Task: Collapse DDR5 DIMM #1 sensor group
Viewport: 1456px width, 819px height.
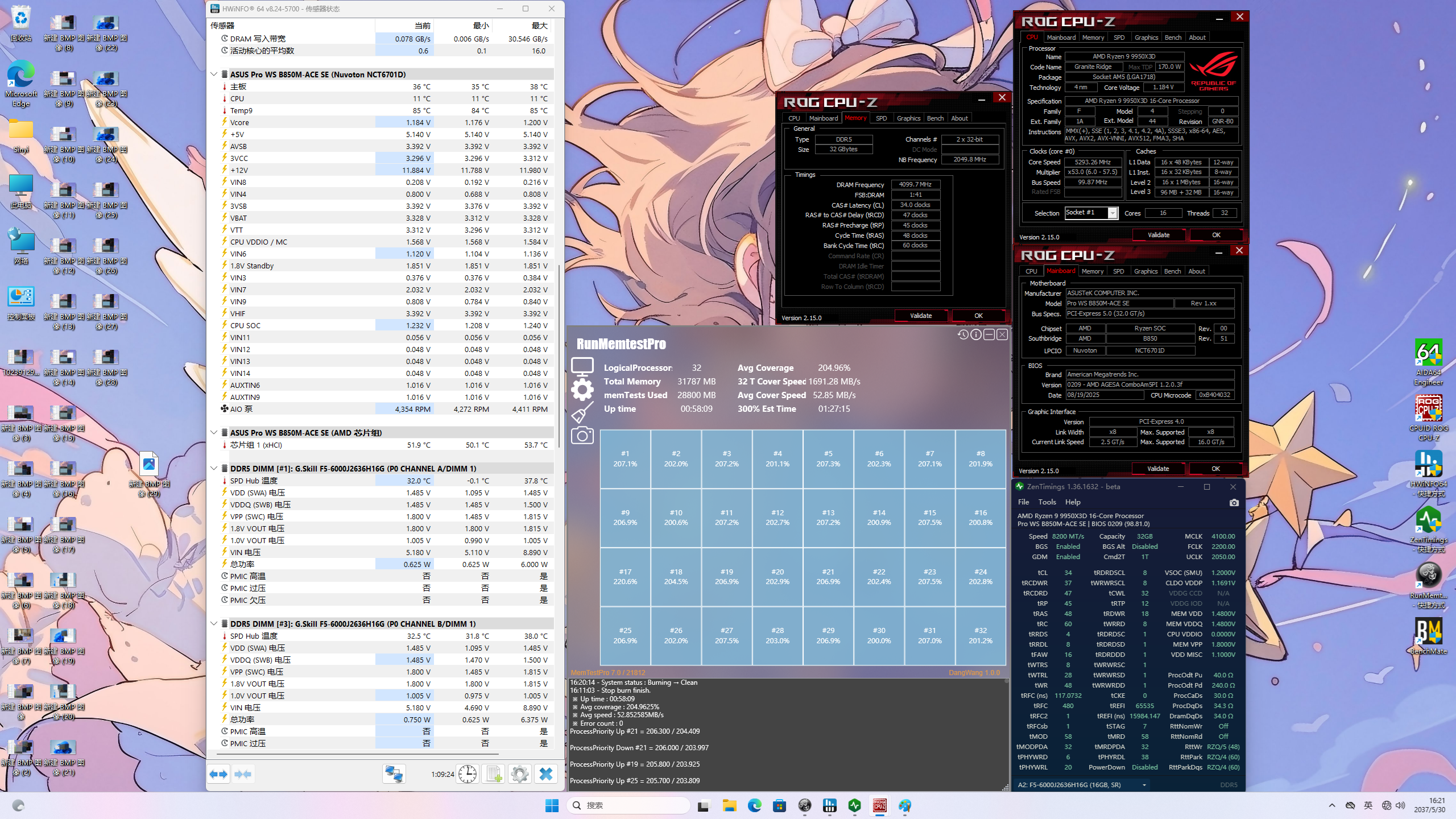Action: [214, 469]
